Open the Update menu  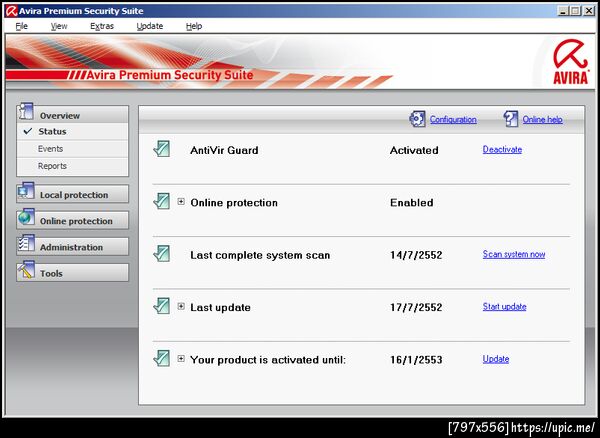150,26
